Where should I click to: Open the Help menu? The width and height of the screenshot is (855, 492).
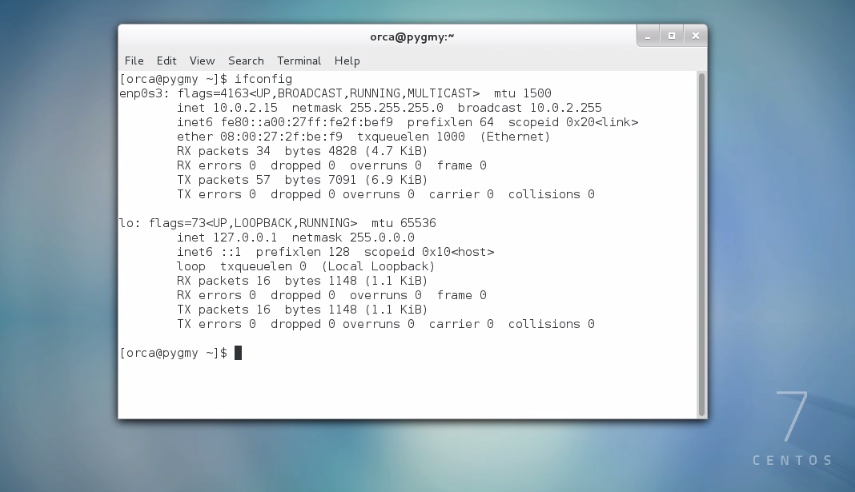click(x=347, y=61)
